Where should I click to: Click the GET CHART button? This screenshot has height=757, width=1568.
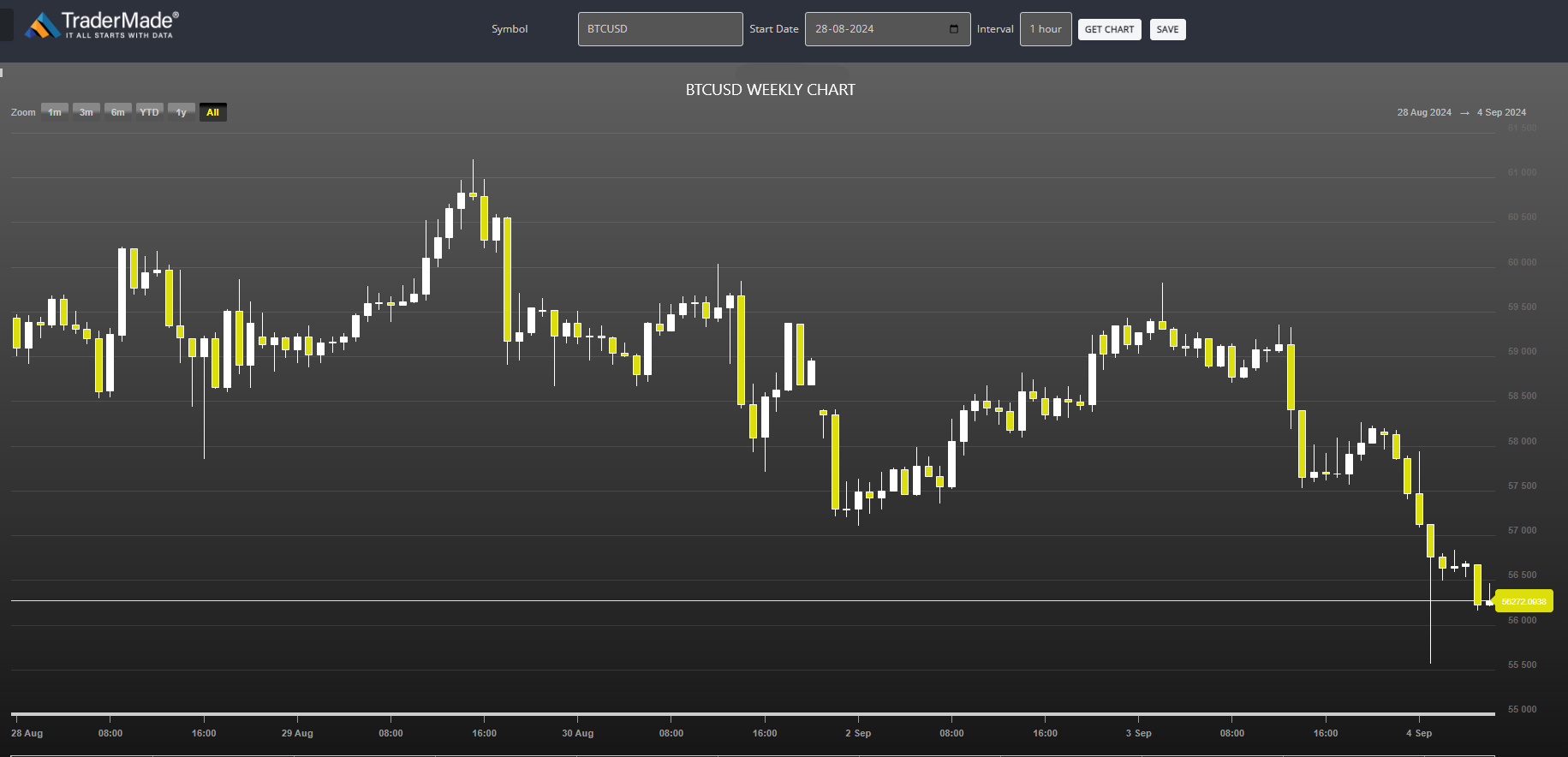pyautogui.click(x=1109, y=29)
